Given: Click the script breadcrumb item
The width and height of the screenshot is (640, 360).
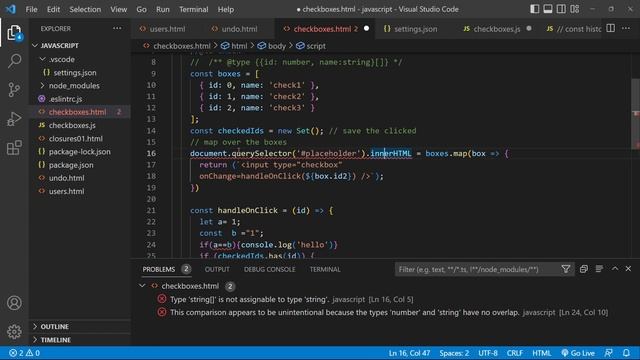Looking at the screenshot, I should coord(311,46).
